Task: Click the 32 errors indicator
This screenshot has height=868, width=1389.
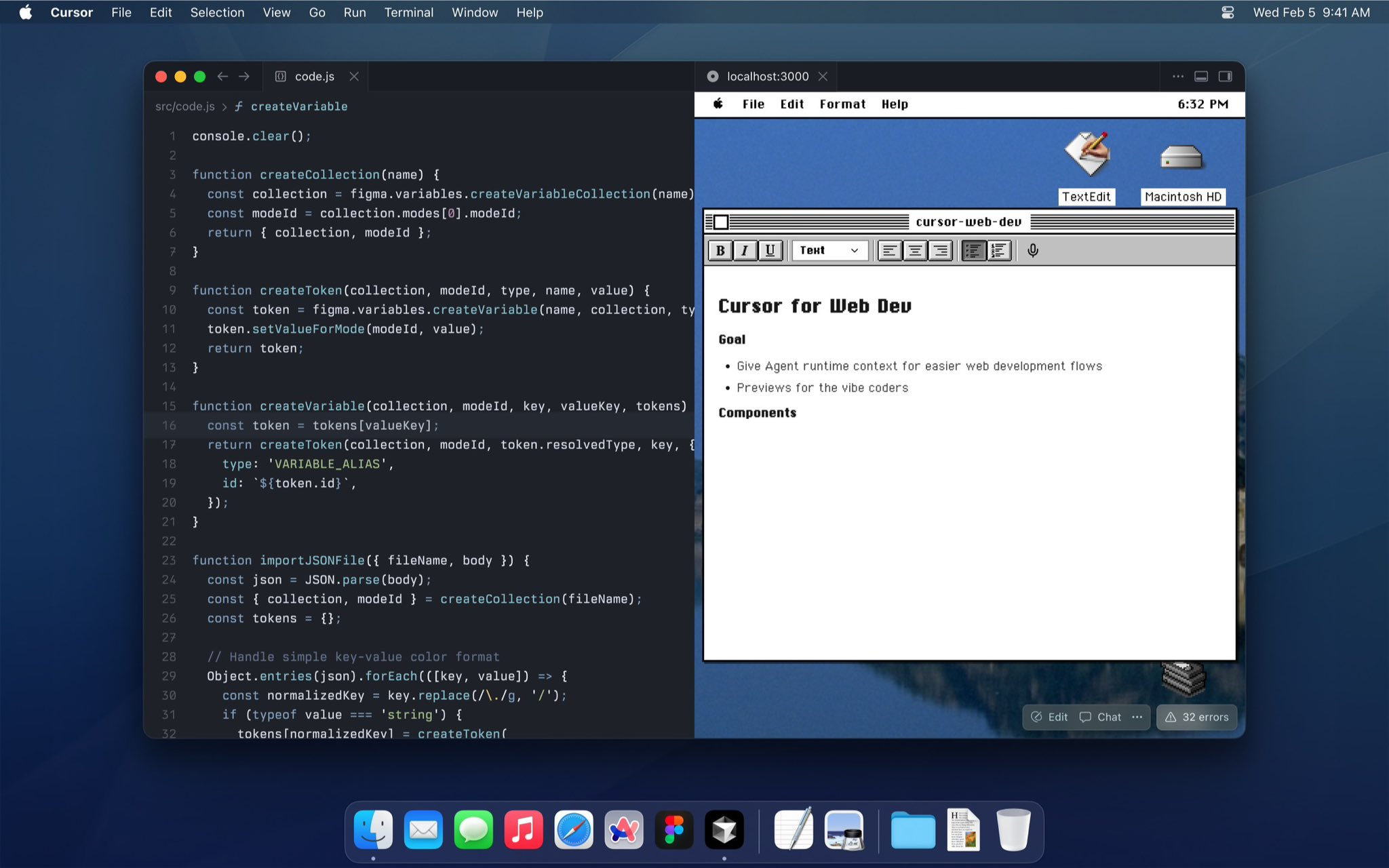Action: coord(1196,717)
